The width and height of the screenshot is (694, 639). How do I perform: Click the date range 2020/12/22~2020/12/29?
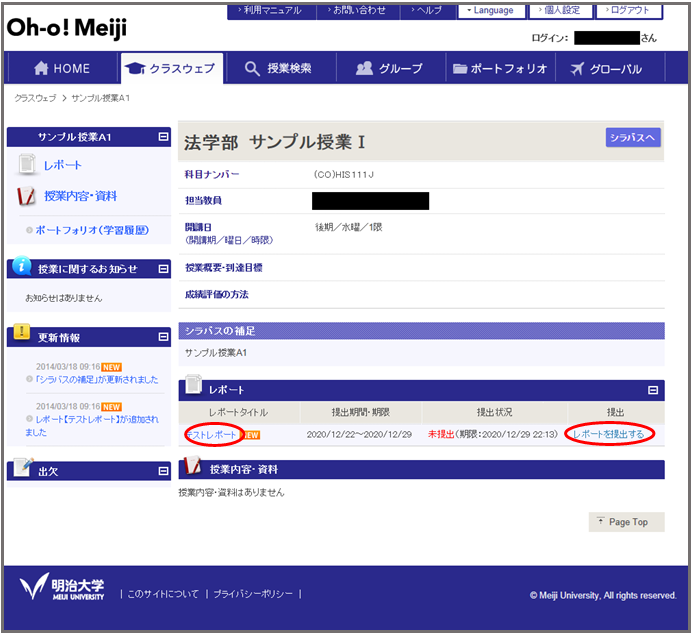(359, 435)
